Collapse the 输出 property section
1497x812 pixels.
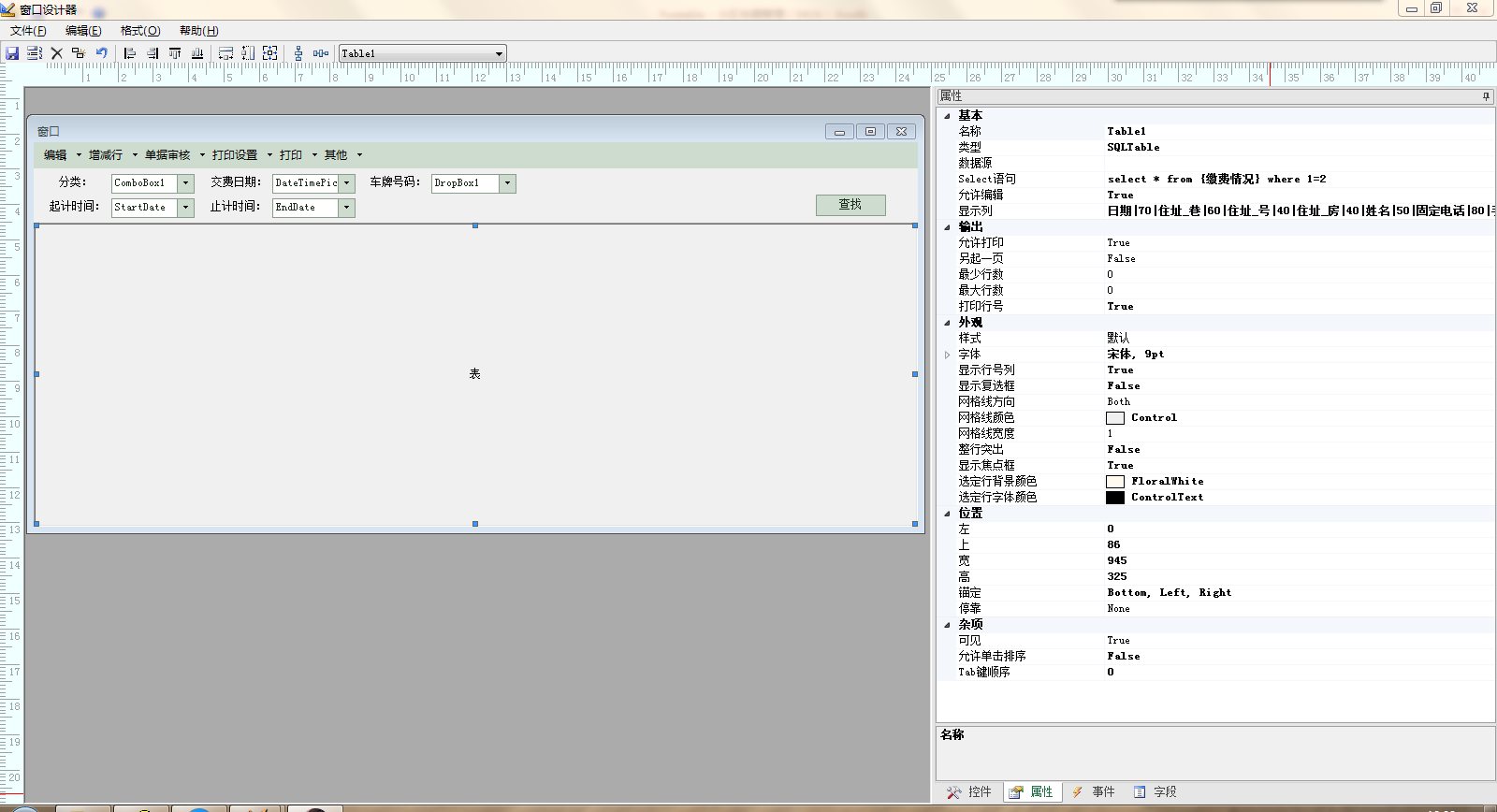[947, 227]
